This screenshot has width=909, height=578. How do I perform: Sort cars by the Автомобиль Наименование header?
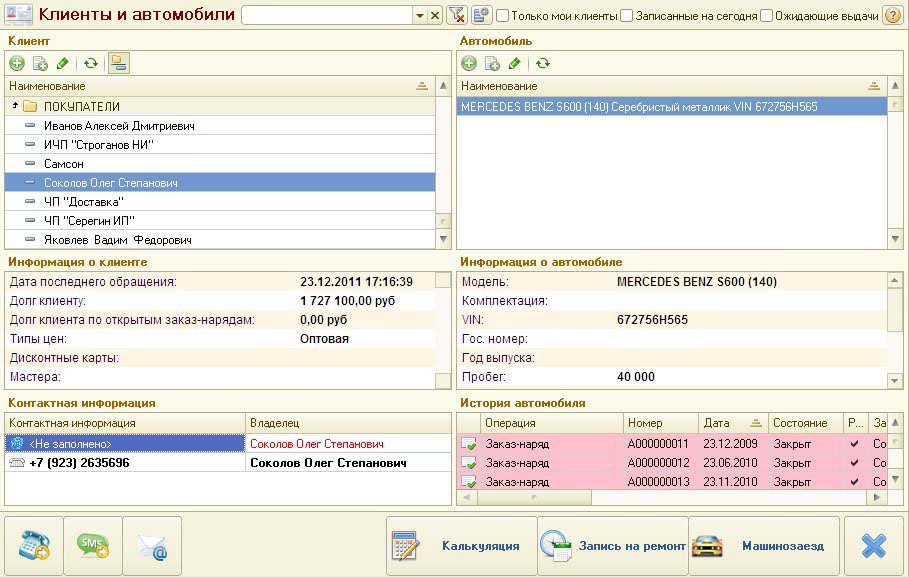pyautogui.click(x=671, y=86)
